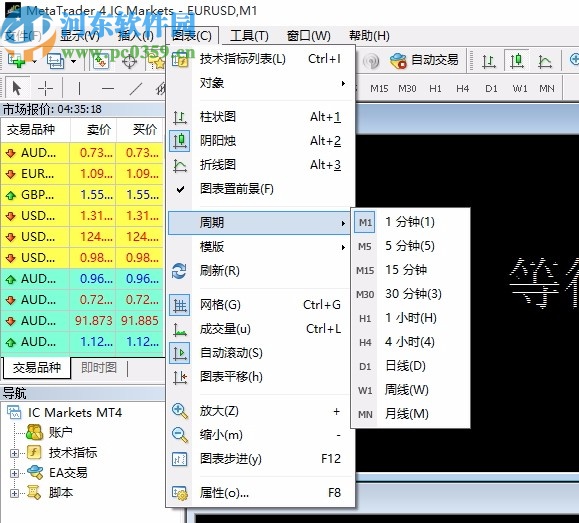Click the GBP symbol row
The image size is (579, 523).
[82, 195]
